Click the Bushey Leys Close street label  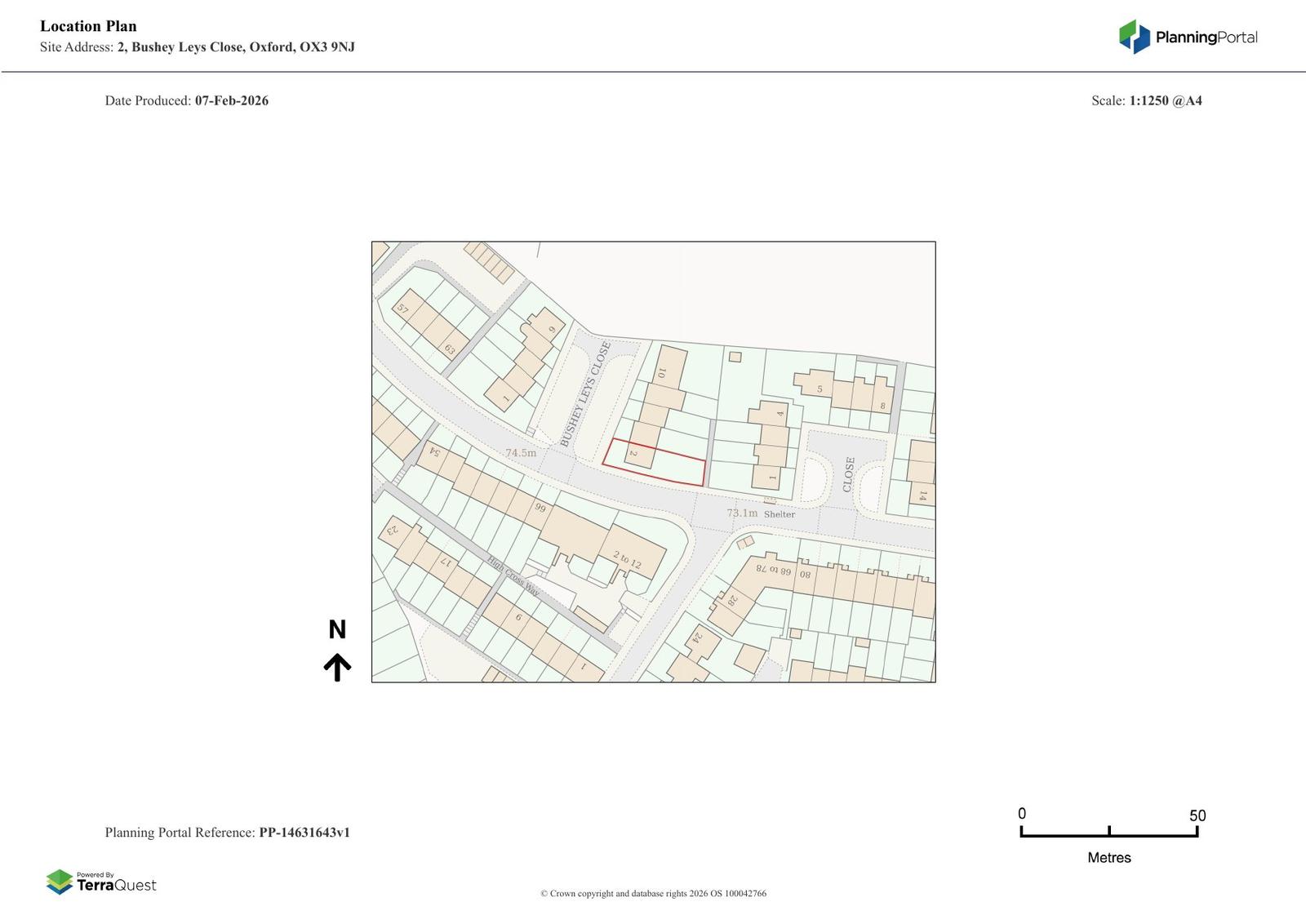click(x=584, y=394)
